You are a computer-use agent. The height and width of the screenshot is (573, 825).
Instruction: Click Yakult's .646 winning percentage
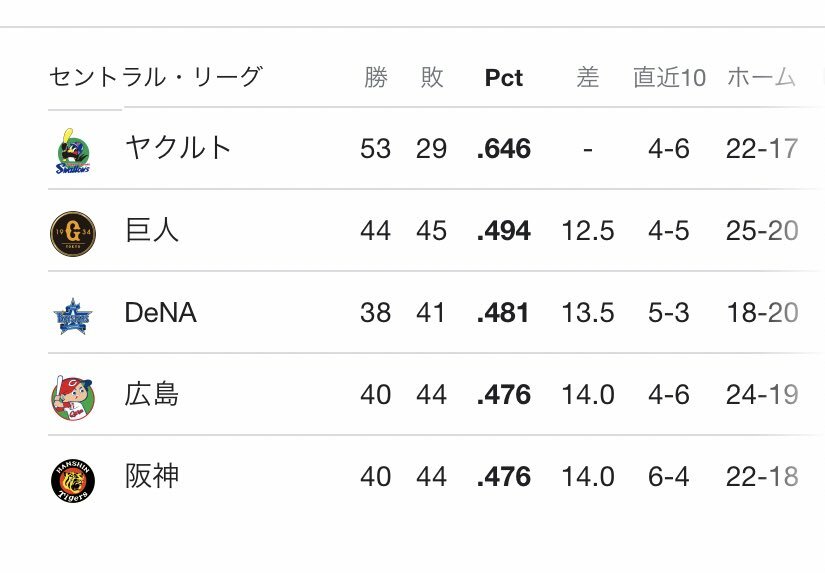point(504,148)
